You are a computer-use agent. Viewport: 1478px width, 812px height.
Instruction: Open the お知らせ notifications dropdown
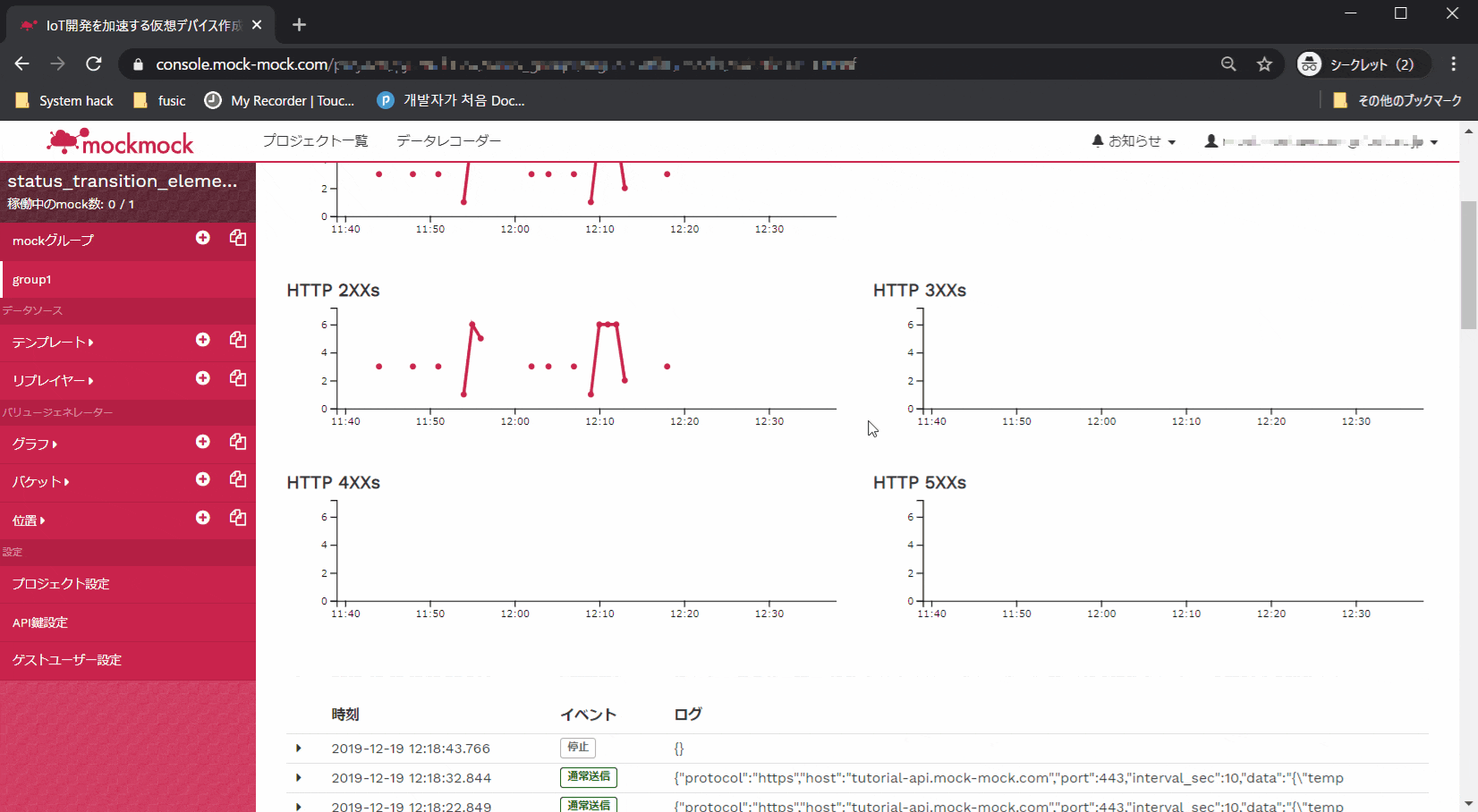click(x=1134, y=141)
